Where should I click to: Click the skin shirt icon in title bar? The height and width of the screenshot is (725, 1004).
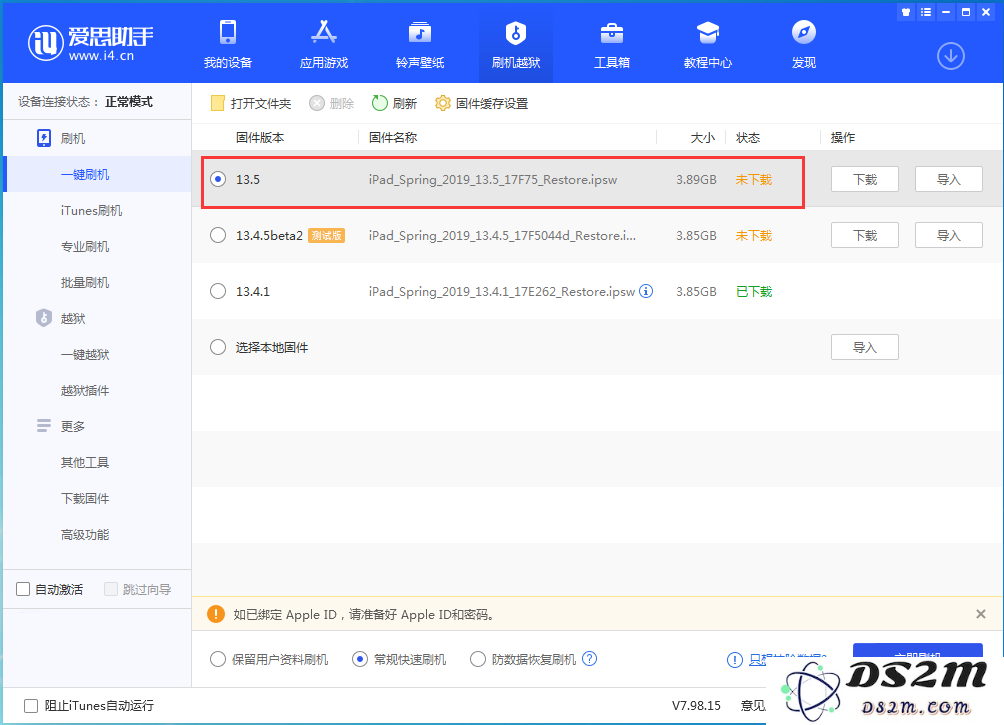(x=905, y=12)
